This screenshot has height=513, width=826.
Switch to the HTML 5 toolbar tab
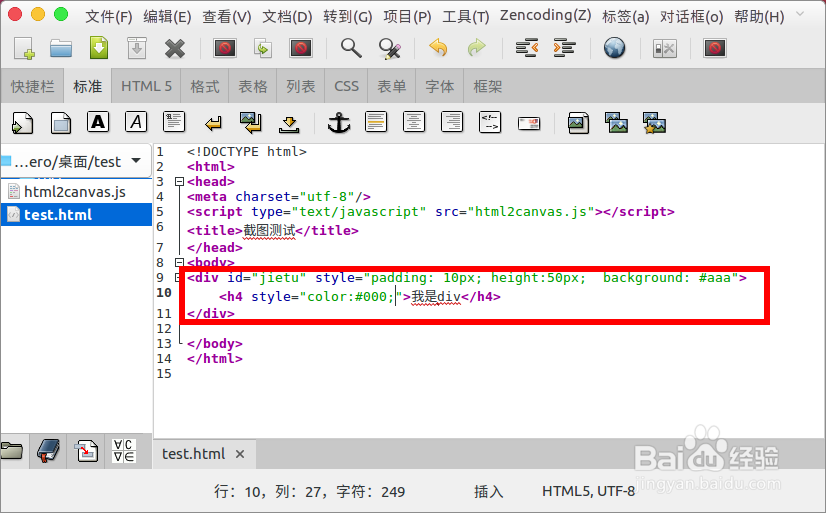click(x=146, y=86)
